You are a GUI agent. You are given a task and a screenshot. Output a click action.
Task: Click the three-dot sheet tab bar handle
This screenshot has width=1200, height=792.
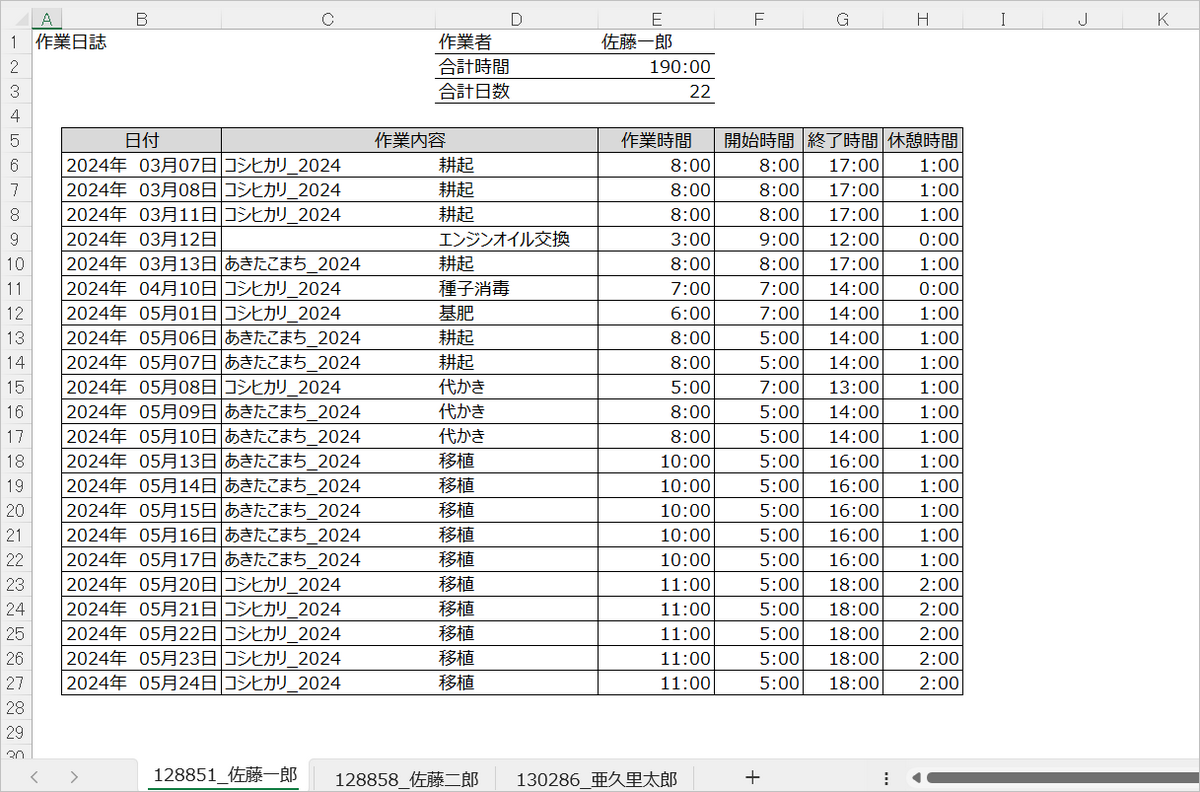click(886, 777)
